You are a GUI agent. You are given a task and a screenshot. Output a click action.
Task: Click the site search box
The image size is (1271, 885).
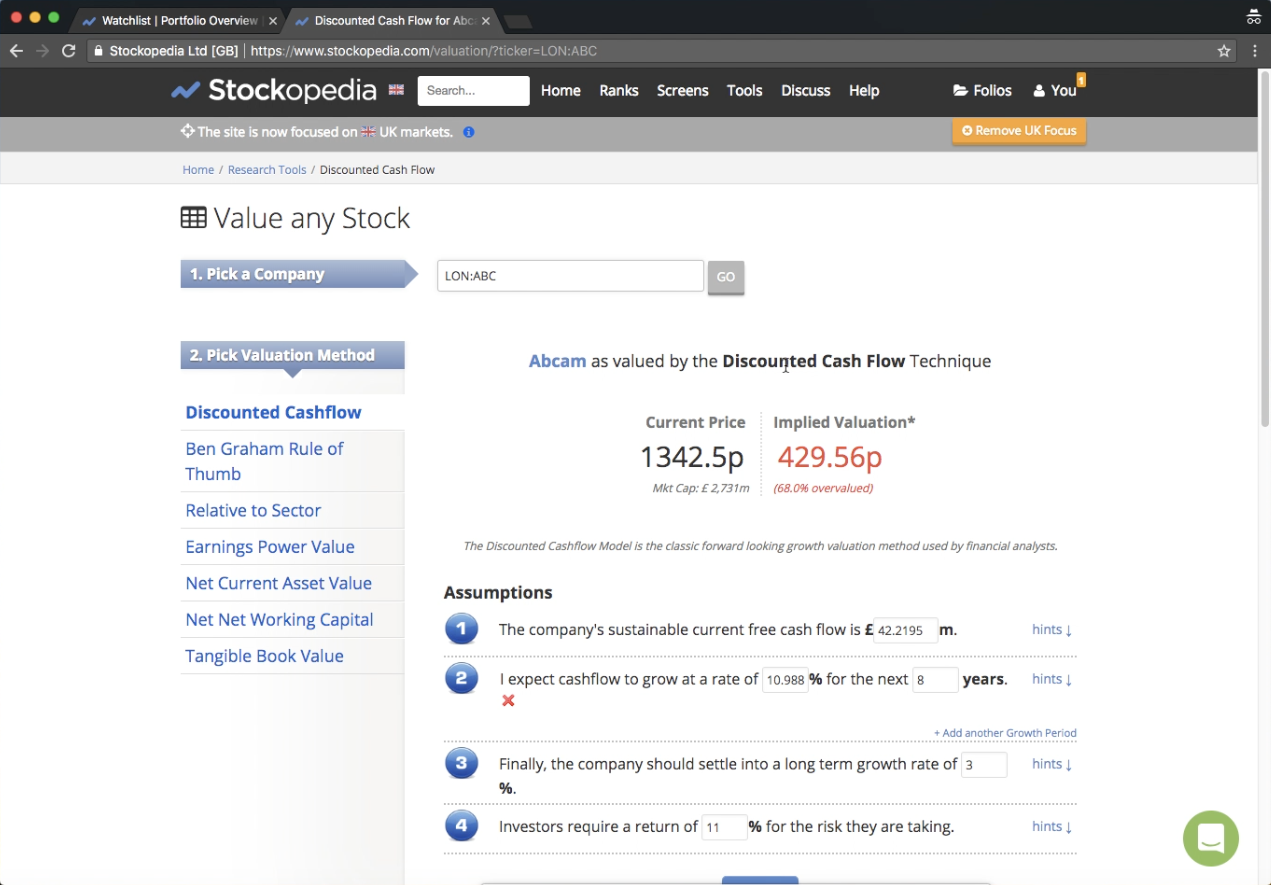[x=473, y=90]
